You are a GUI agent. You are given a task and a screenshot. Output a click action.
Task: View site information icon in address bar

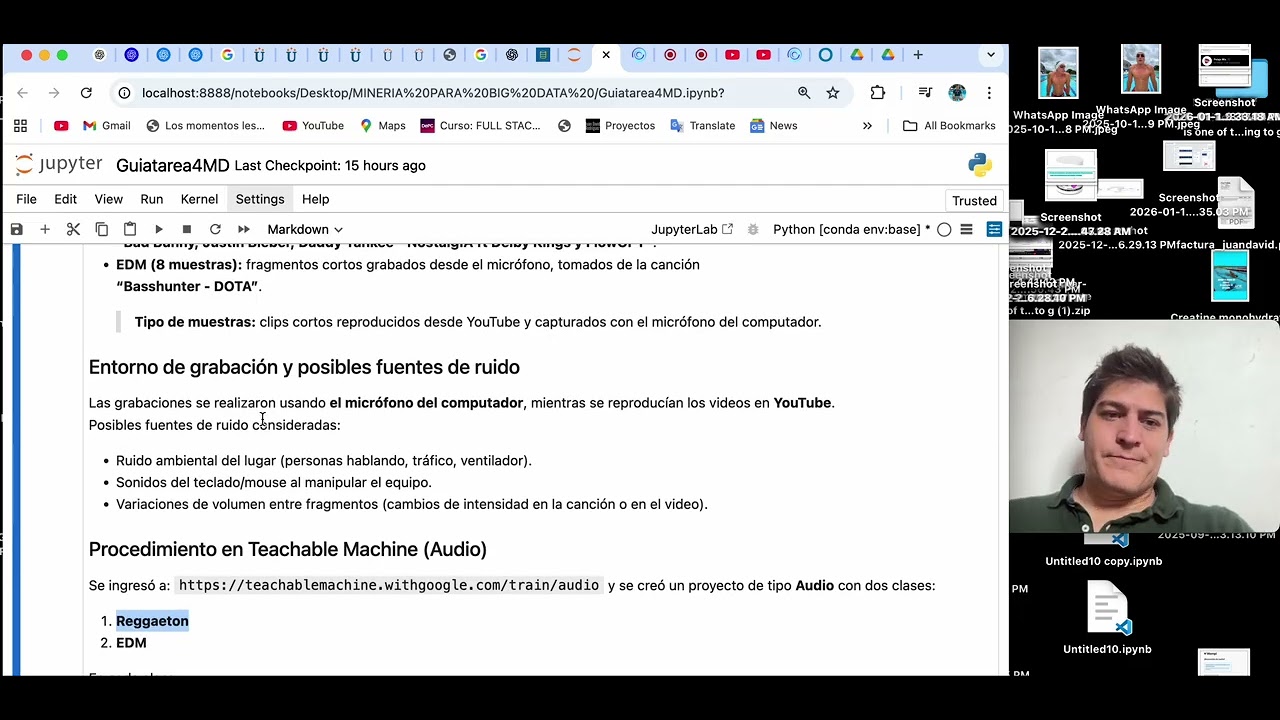[x=124, y=93]
